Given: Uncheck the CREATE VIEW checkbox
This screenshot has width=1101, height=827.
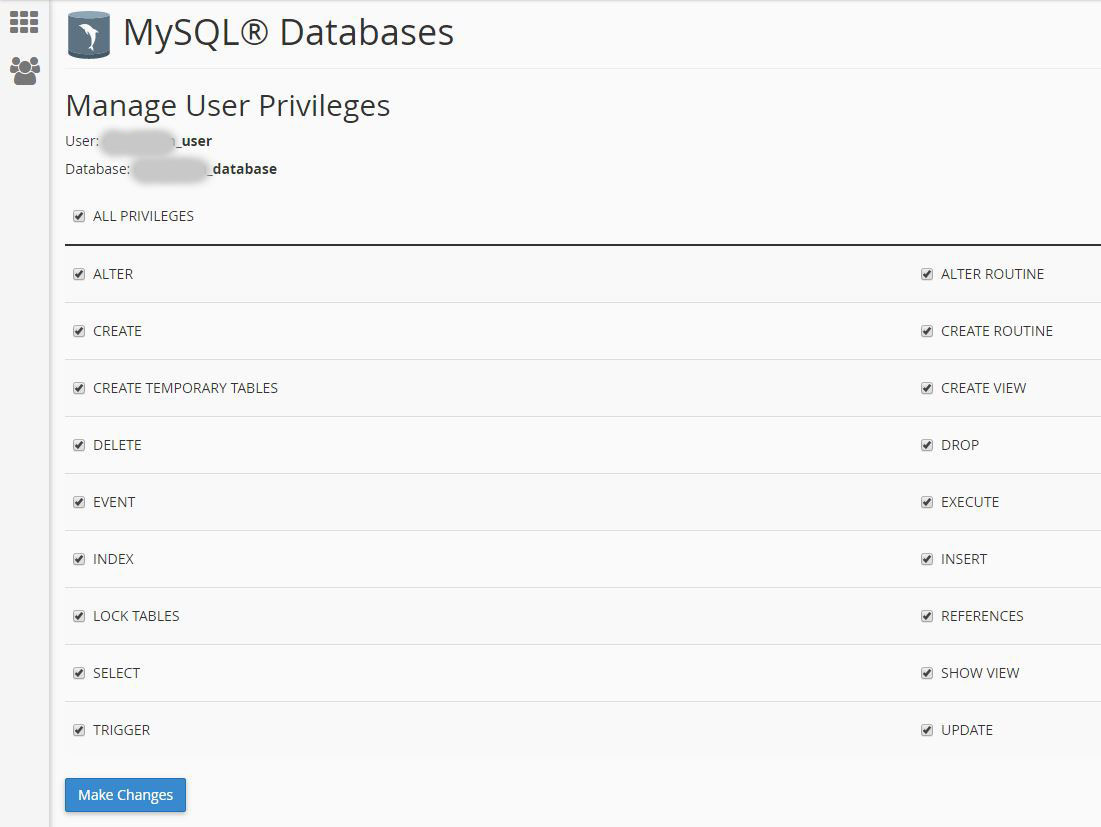Looking at the screenshot, I should (927, 388).
